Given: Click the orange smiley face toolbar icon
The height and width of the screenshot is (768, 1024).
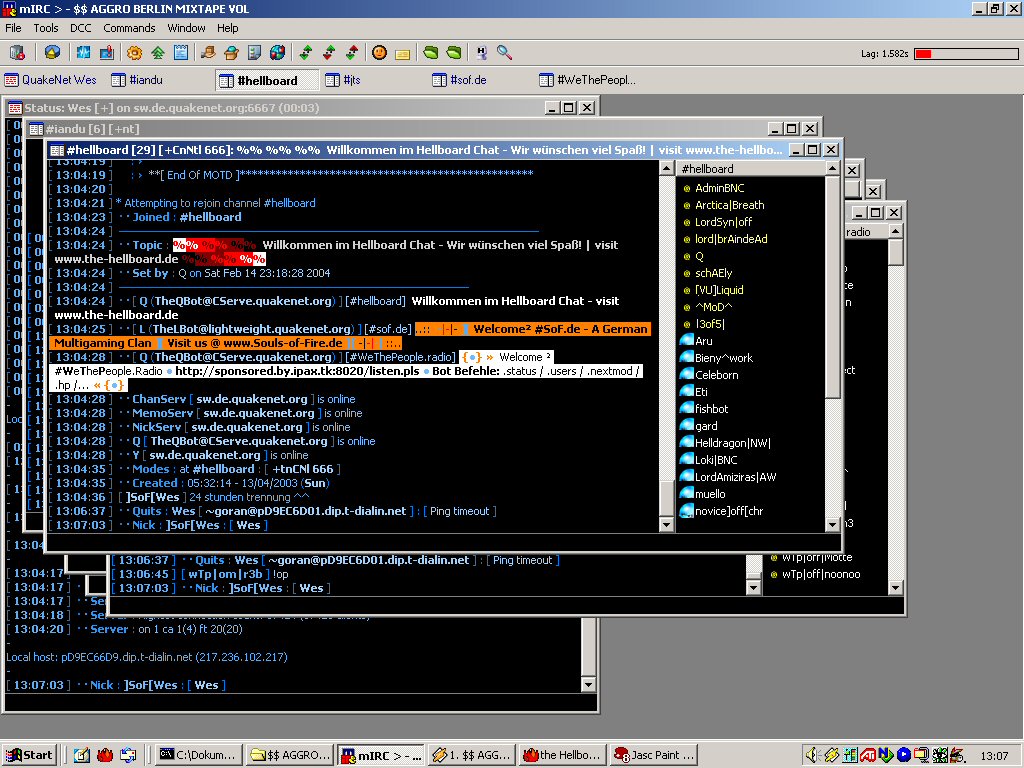Looking at the screenshot, I should point(380,52).
